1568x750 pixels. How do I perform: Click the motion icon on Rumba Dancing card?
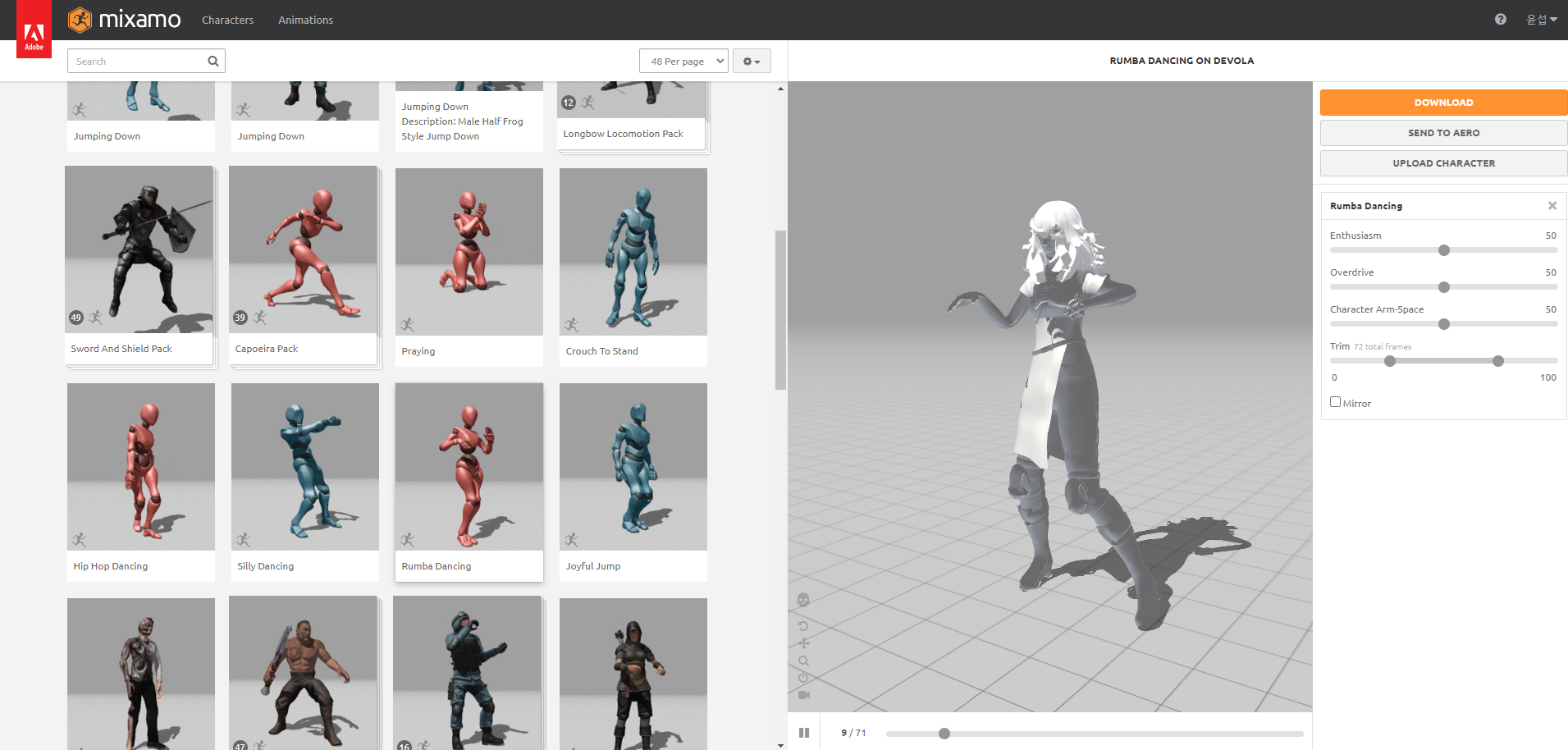coord(408,540)
